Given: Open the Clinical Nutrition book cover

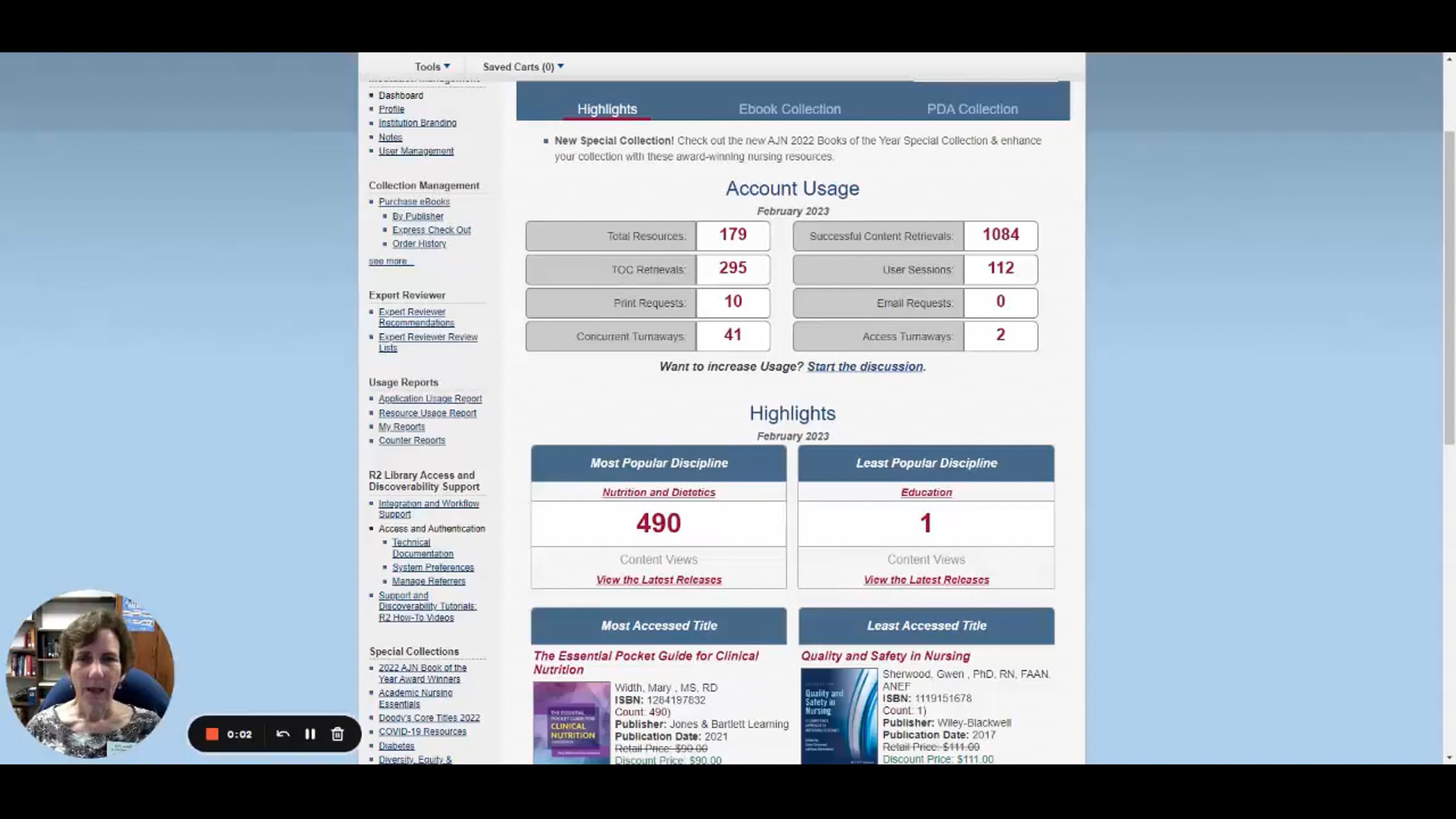Looking at the screenshot, I should click(571, 722).
